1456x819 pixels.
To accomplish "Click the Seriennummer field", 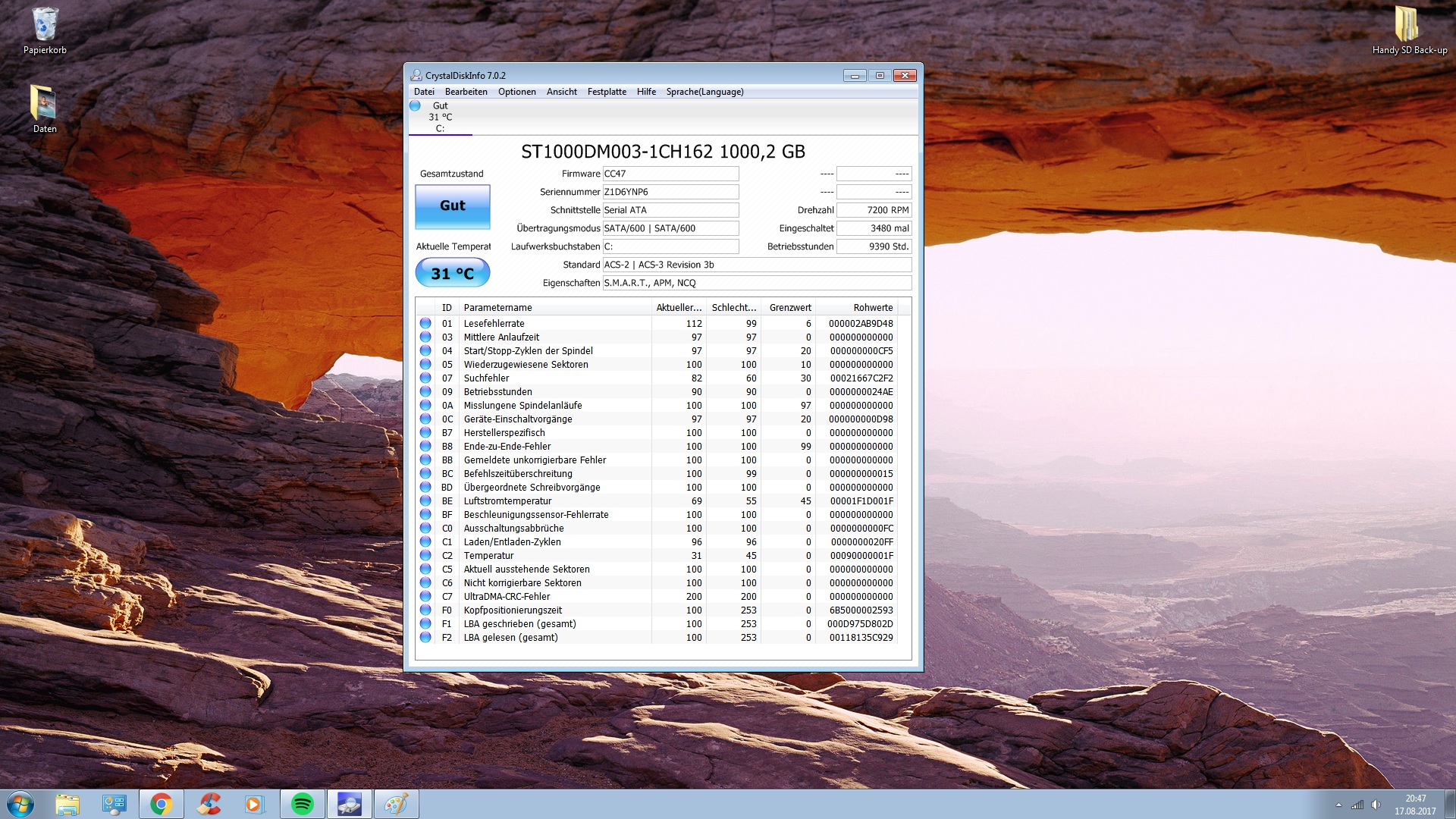I will tap(670, 192).
